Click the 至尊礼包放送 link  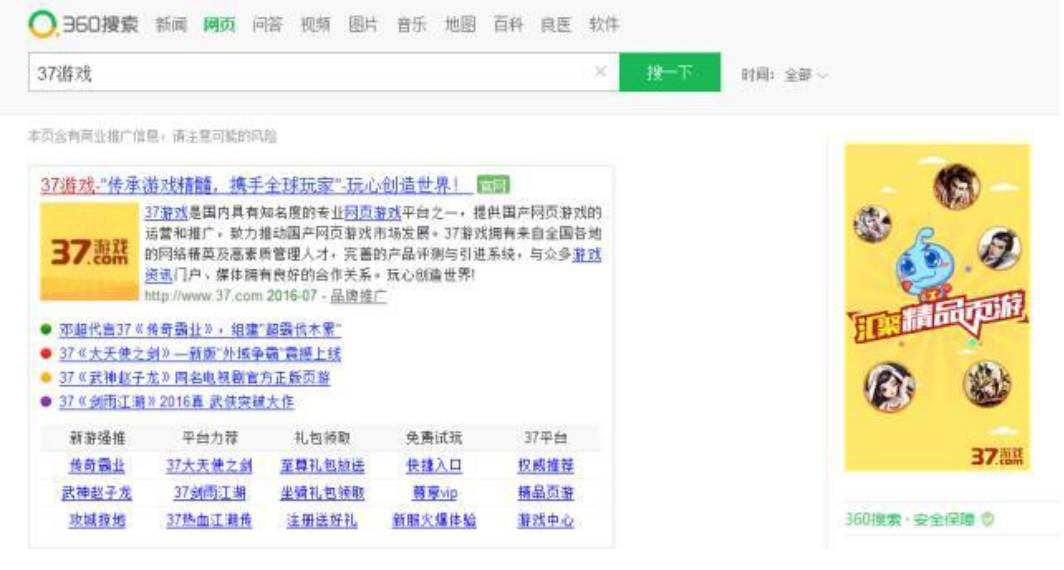[x=322, y=466]
